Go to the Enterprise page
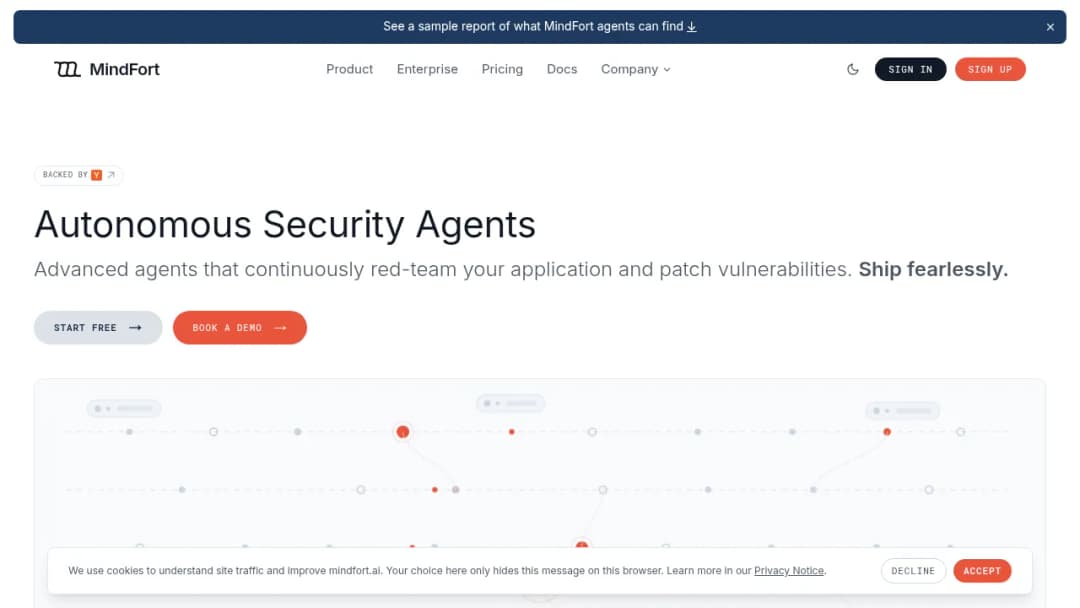 (x=427, y=69)
